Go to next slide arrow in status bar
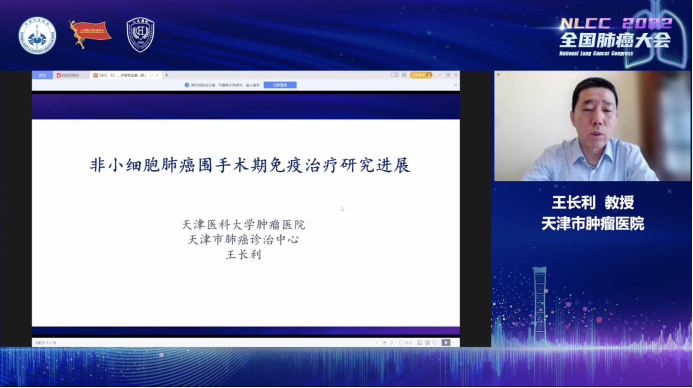 pyautogui.click(x=392, y=342)
